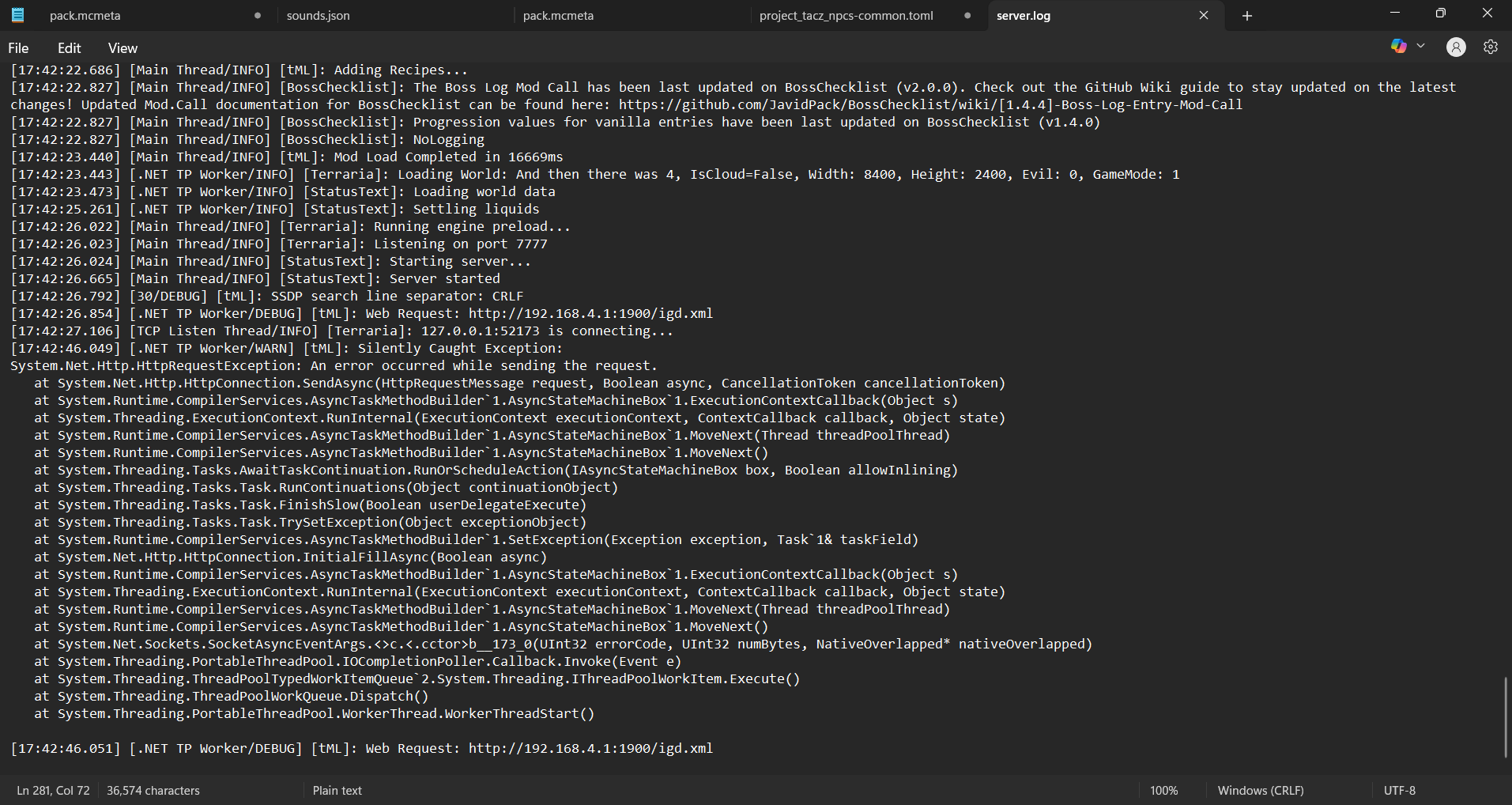This screenshot has height=805, width=1512.
Task: Click 'Running engine preload...' text
Action: (x=472, y=227)
